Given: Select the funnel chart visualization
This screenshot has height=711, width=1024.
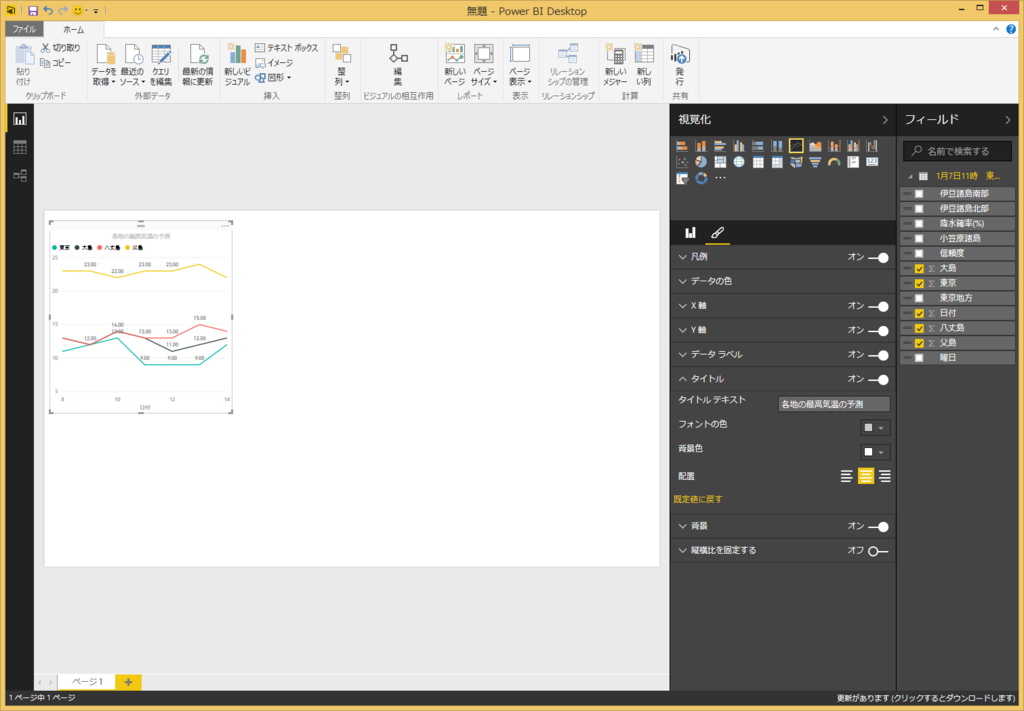Looking at the screenshot, I should point(815,162).
